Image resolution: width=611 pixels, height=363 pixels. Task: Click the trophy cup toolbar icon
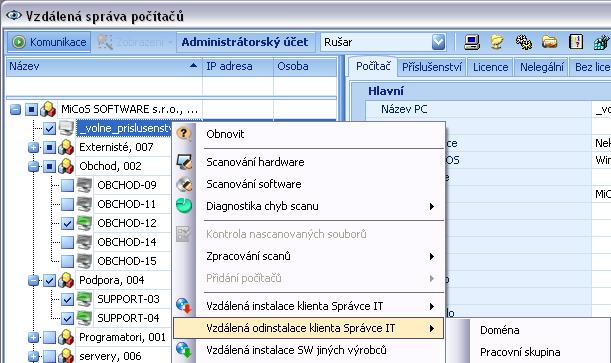click(x=496, y=42)
